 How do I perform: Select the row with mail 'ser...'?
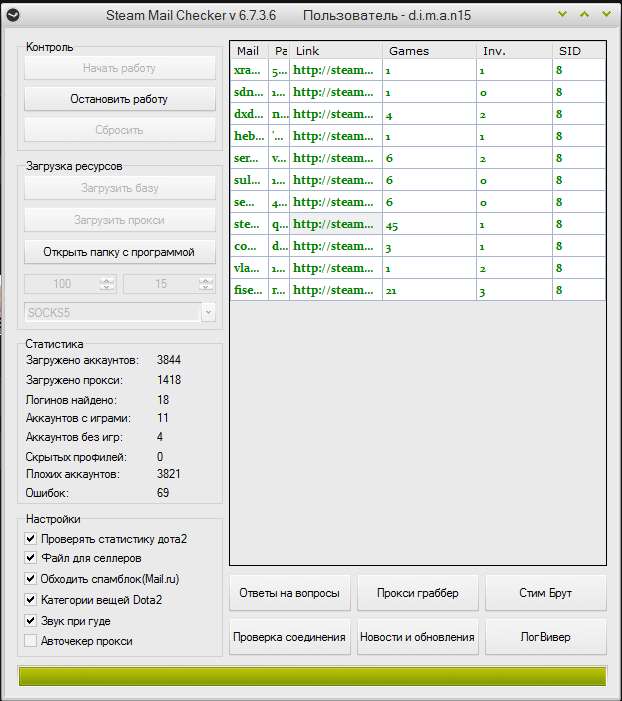[418, 158]
